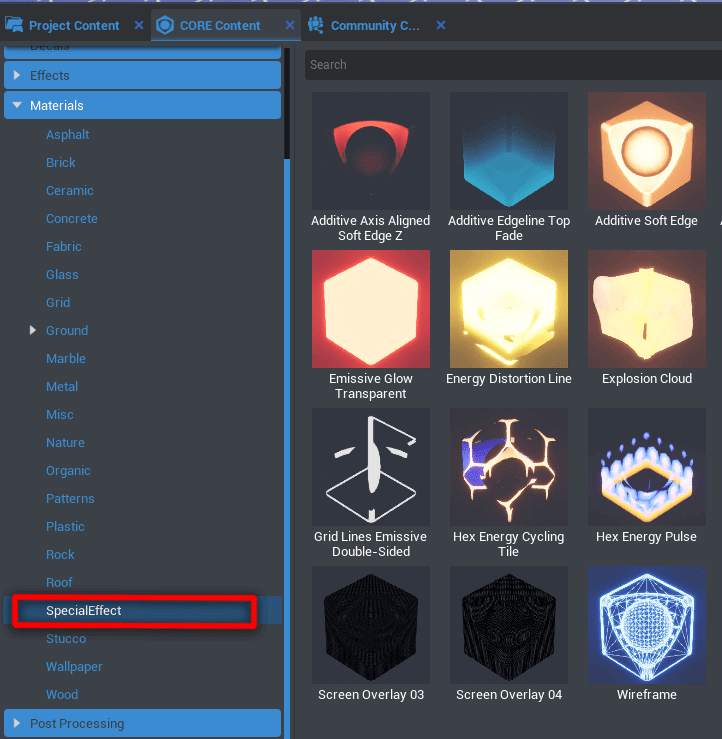Click the category list vertical scrollbar
The width and height of the screenshot is (722, 739).
point(287,400)
